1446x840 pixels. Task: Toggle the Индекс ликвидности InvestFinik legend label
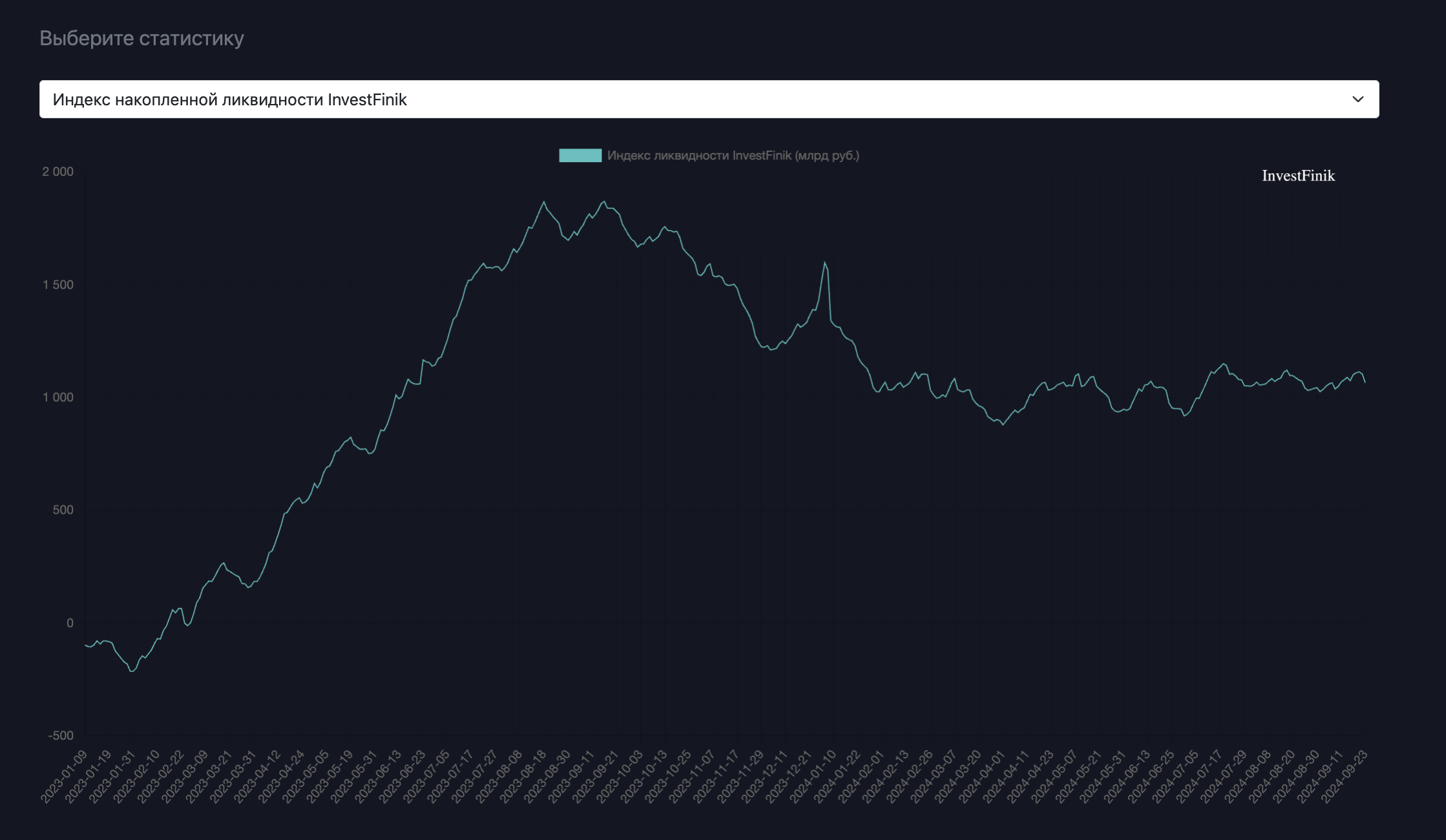click(x=733, y=156)
